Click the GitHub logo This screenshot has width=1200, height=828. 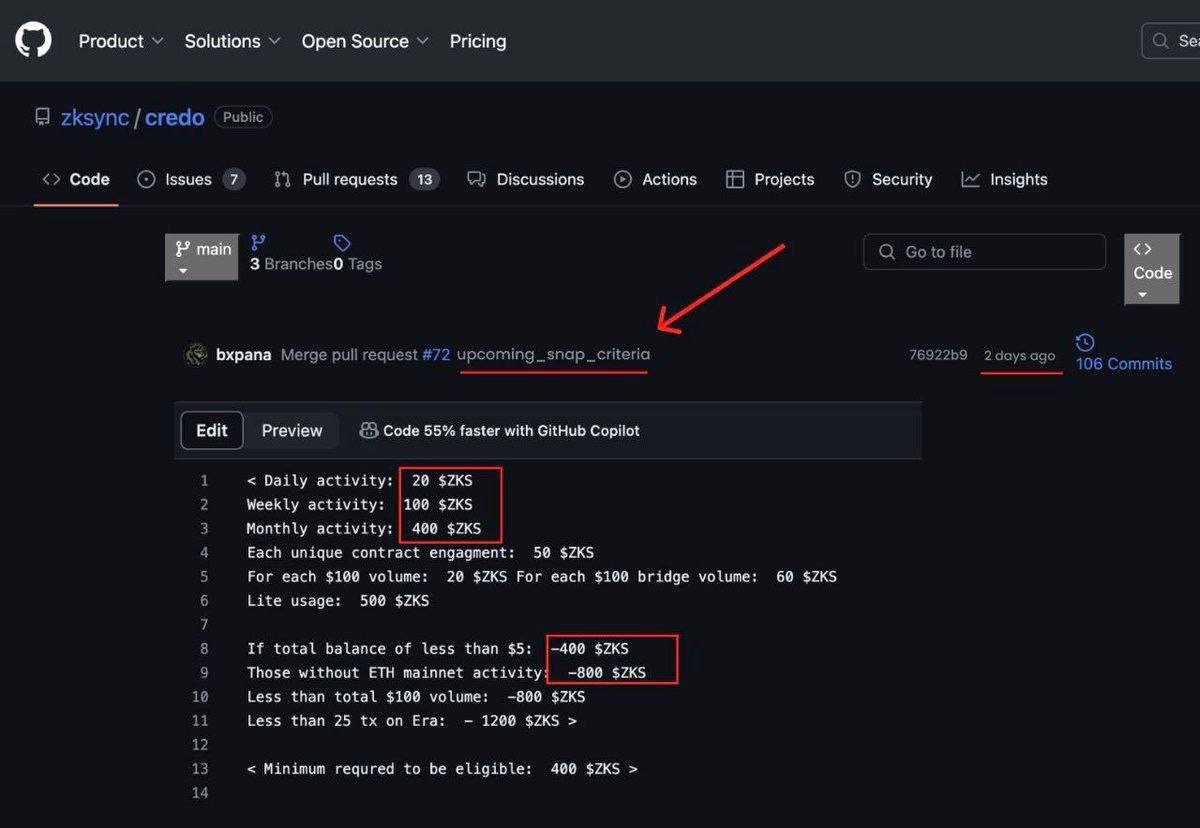(33, 40)
